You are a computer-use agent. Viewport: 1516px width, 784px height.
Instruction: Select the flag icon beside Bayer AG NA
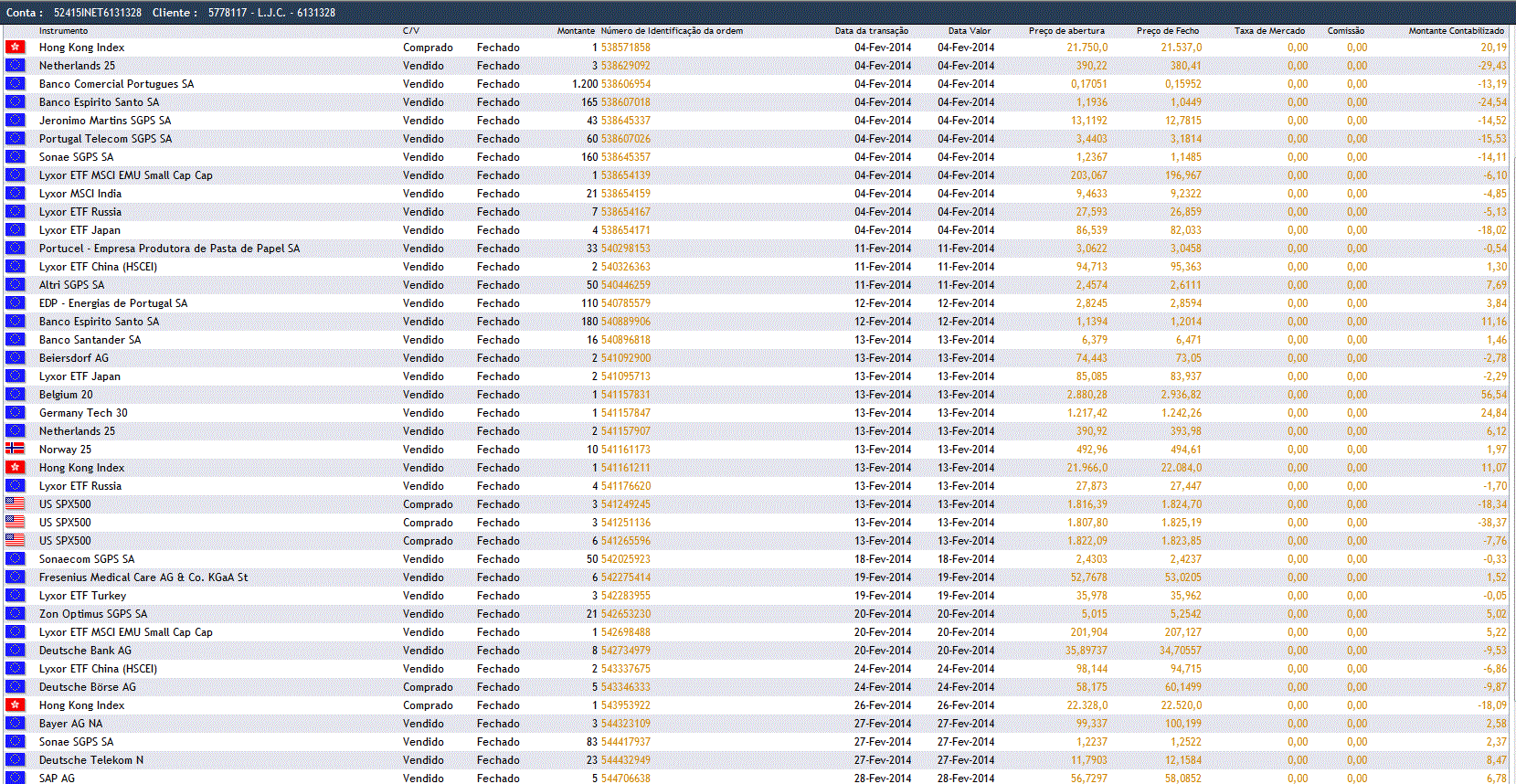tap(15, 723)
